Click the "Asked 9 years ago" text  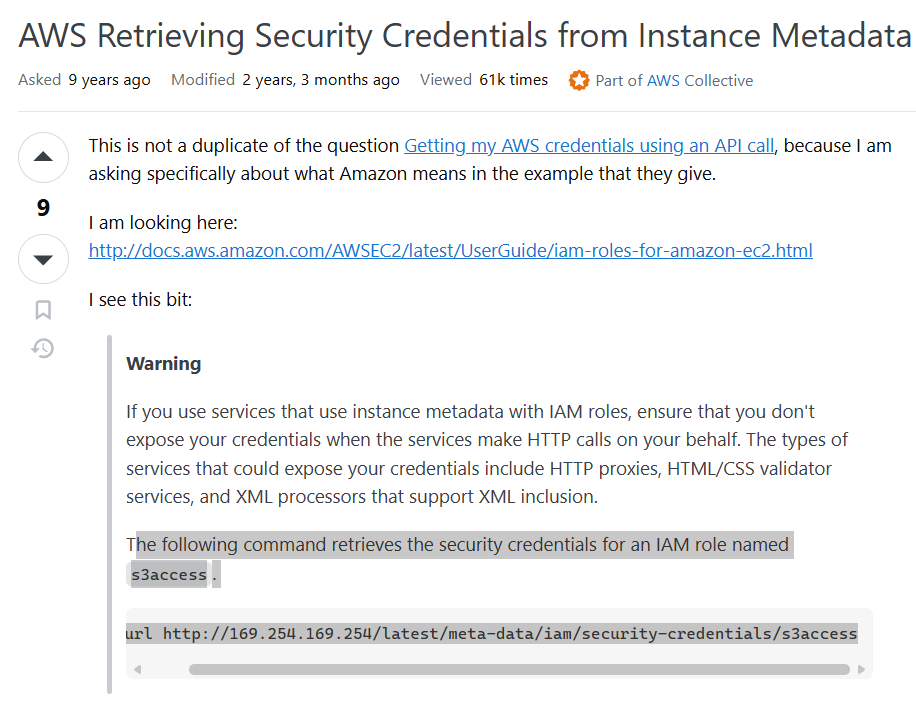[84, 80]
